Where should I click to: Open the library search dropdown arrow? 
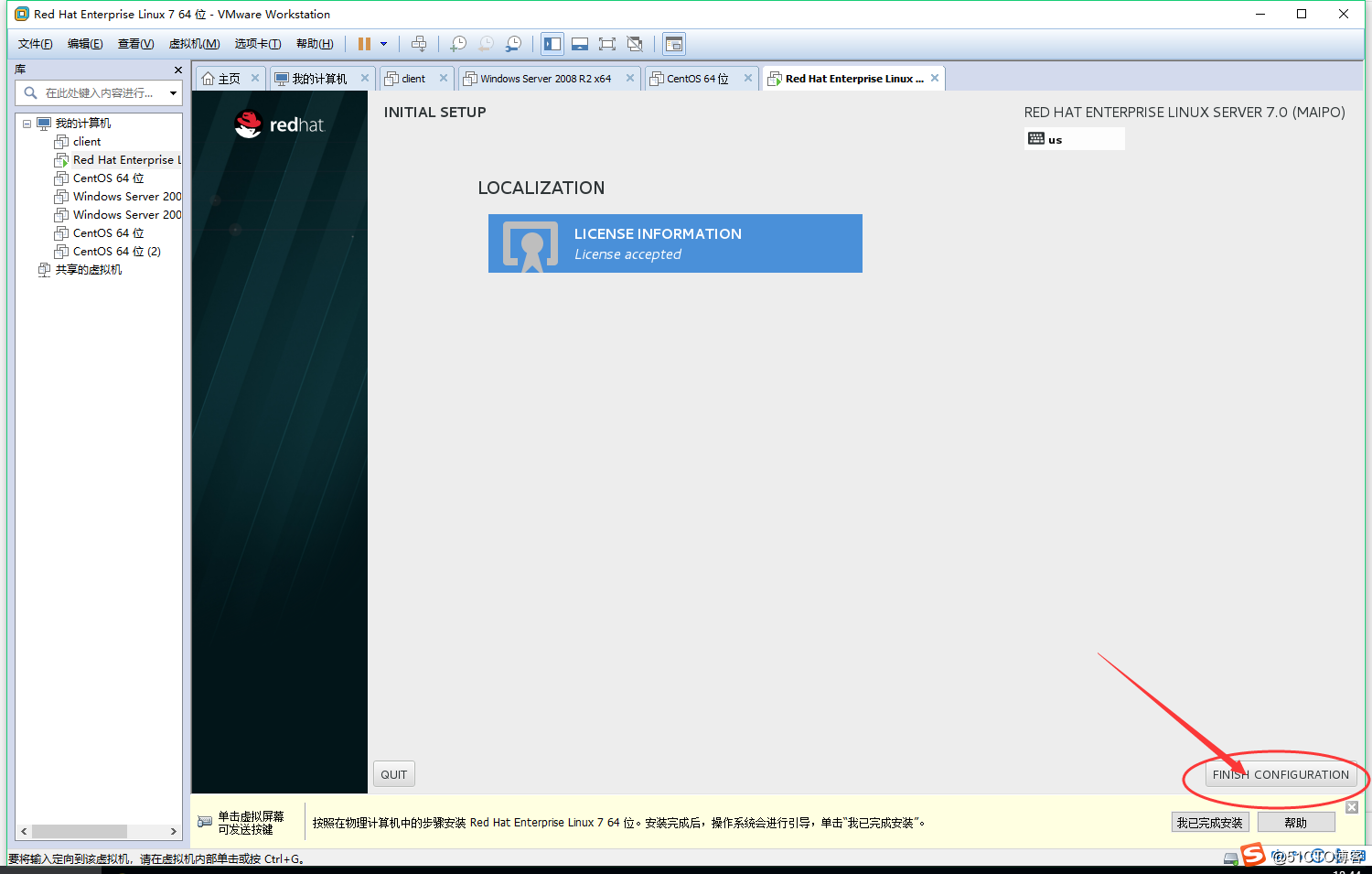(174, 92)
